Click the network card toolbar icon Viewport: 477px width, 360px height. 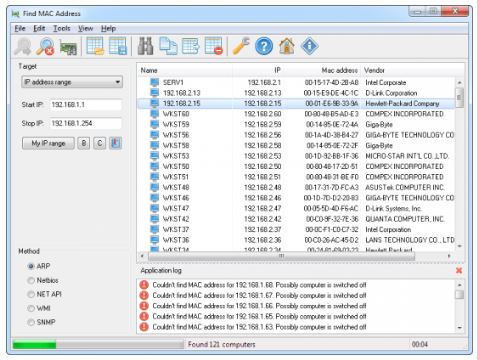click(x=68, y=47)
